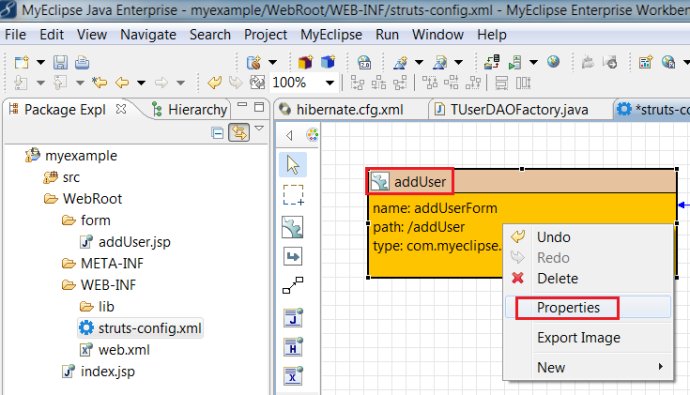Image resolution: width=690 pixels, height=395 pixels.
Task: Select web.xml in the tree
Action: click(x=124, y=350)
